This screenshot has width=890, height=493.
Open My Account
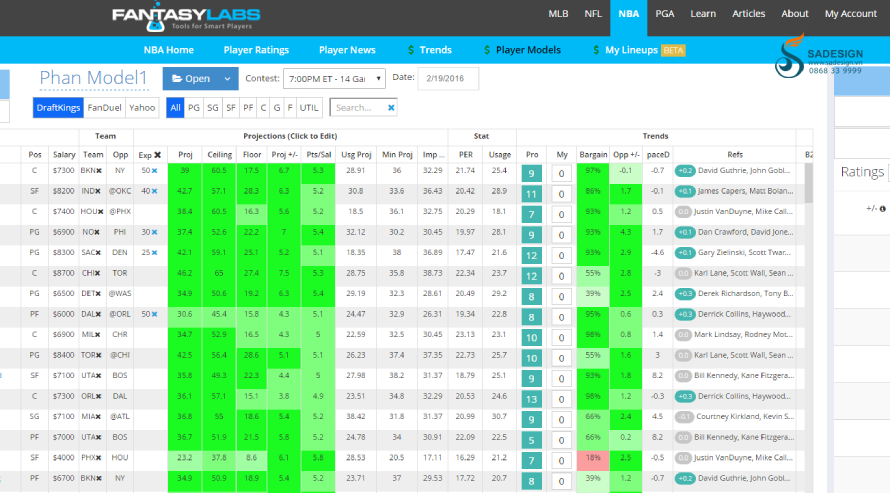pyautogui.click(x=850, y=14)
